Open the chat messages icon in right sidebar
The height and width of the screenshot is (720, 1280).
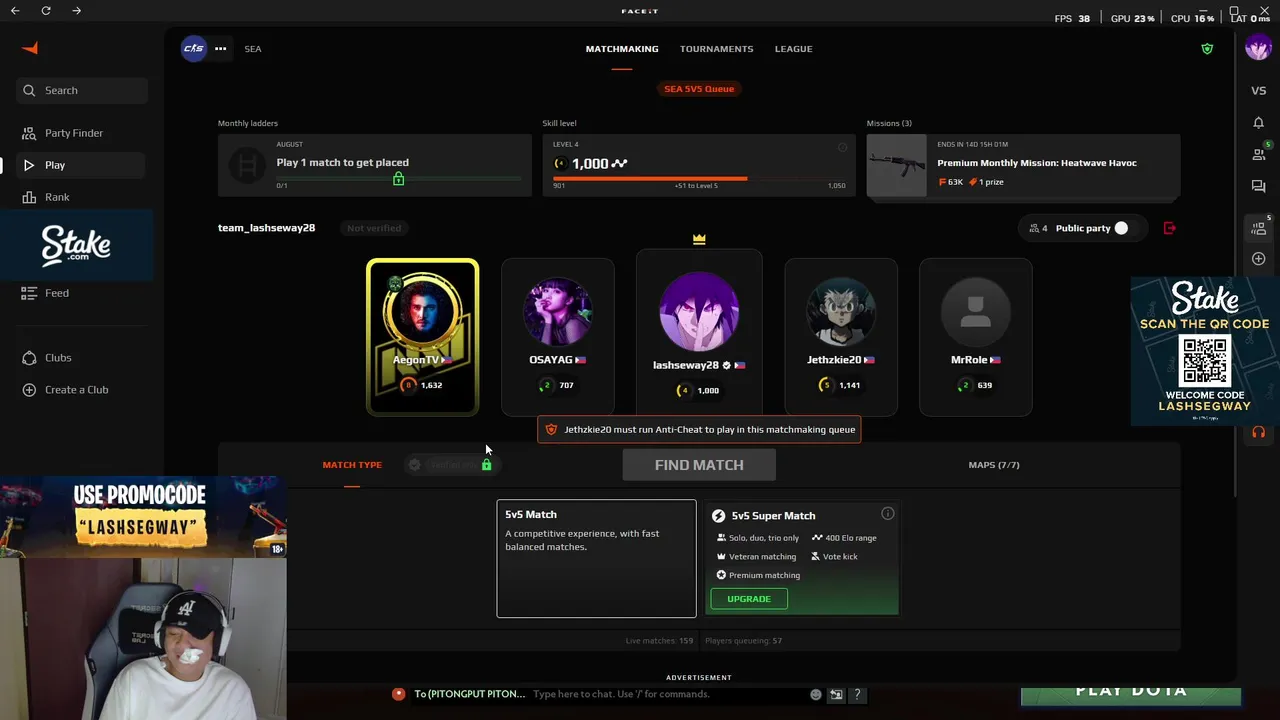pos(1258,187)
